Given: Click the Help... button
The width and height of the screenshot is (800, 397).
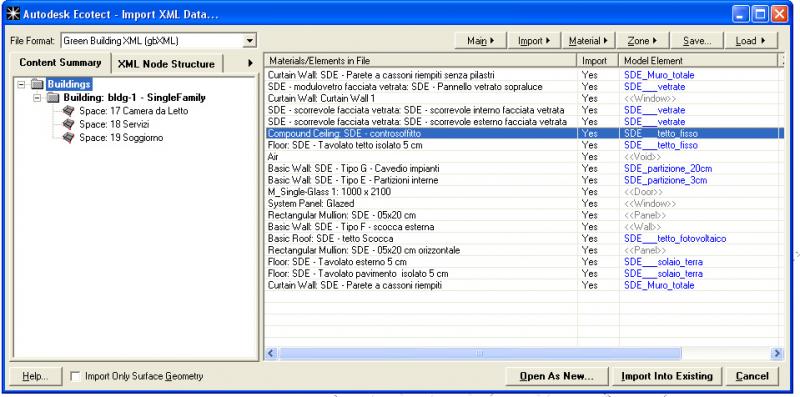Looking at the screenshot, I should tap(35, 377).
